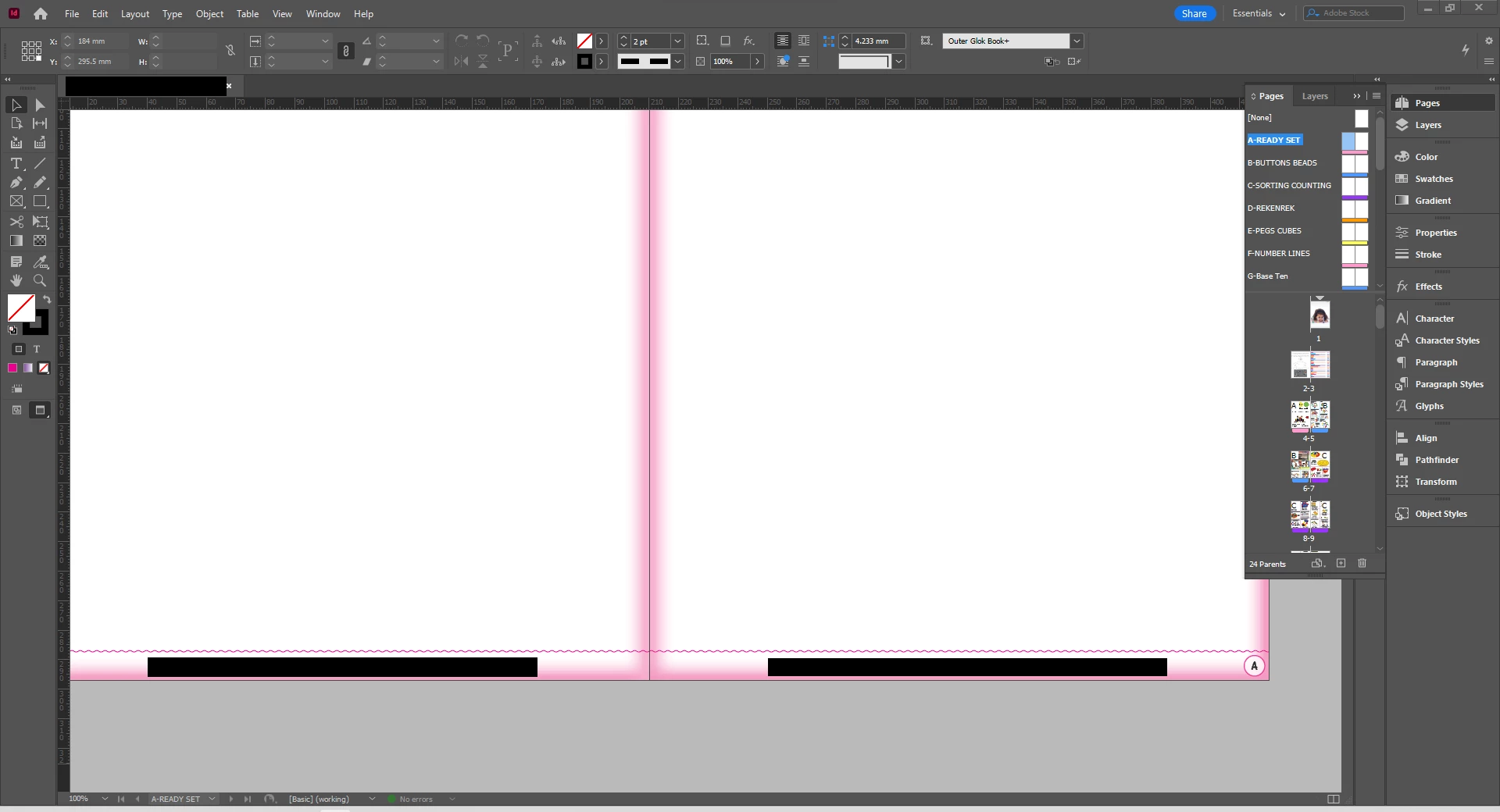Click the Home icon
1500x812 pixels.
point(41,13)
